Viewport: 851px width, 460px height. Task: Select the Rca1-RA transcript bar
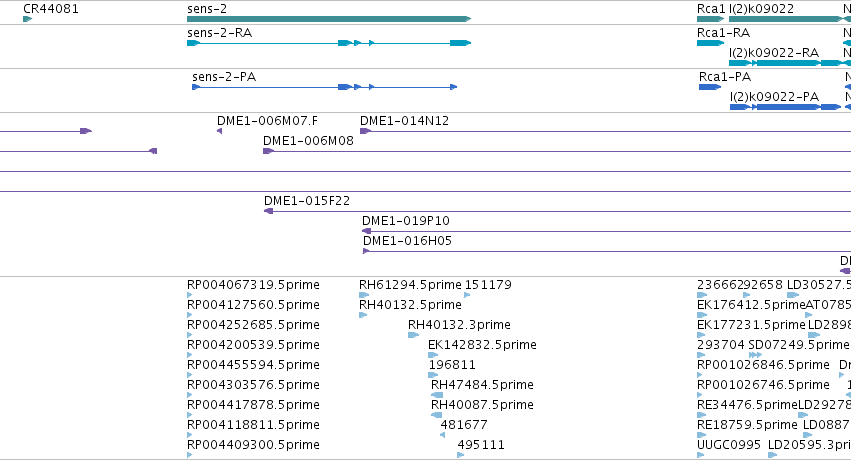pyautogui.click(x=710, y=43)
